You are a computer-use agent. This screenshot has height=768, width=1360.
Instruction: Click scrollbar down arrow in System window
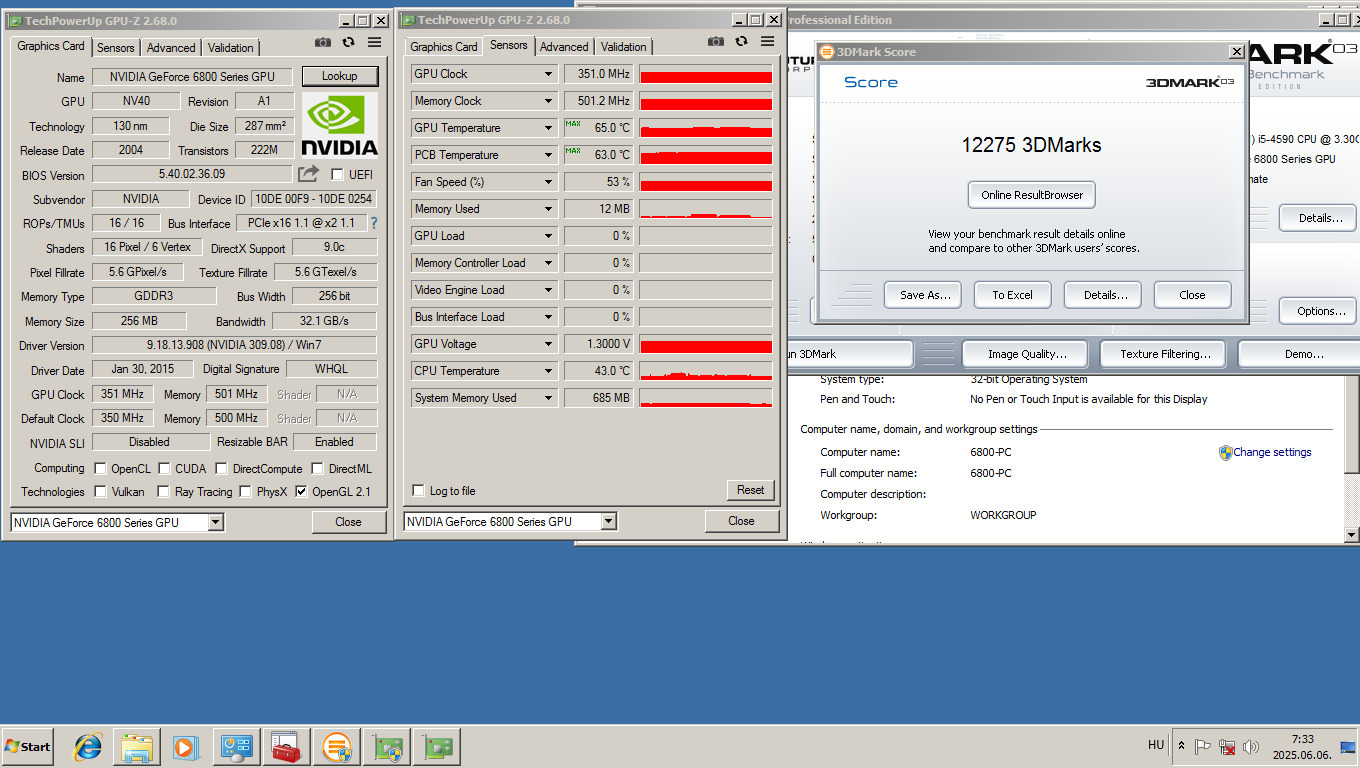(1352, 535)
